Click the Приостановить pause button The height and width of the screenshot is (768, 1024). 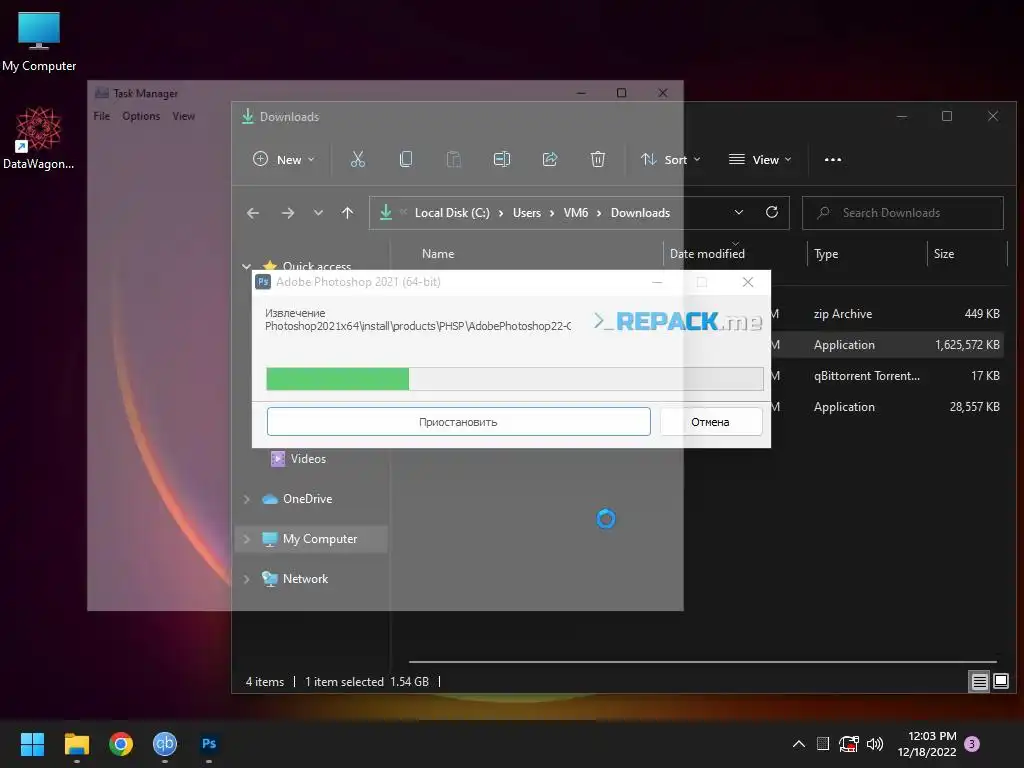458,422
